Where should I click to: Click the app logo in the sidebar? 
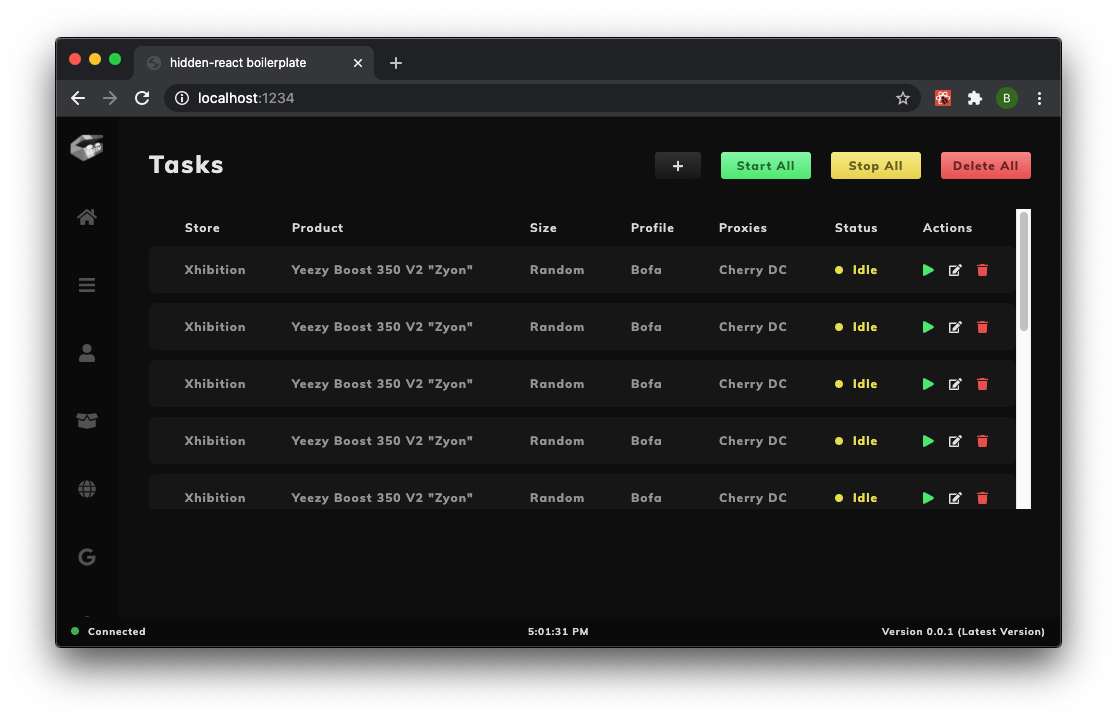pyautogui.click(x=87, y=147)
